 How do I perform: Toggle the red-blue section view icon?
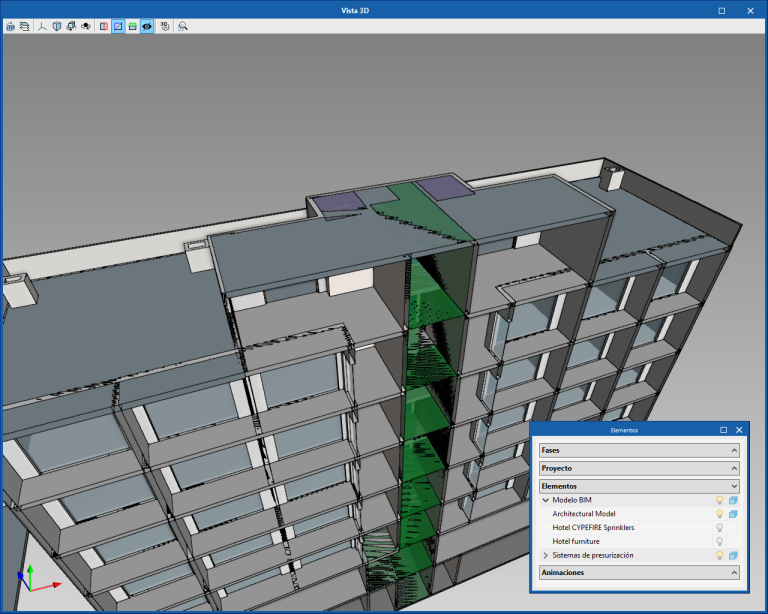click(x=104, y=27)
